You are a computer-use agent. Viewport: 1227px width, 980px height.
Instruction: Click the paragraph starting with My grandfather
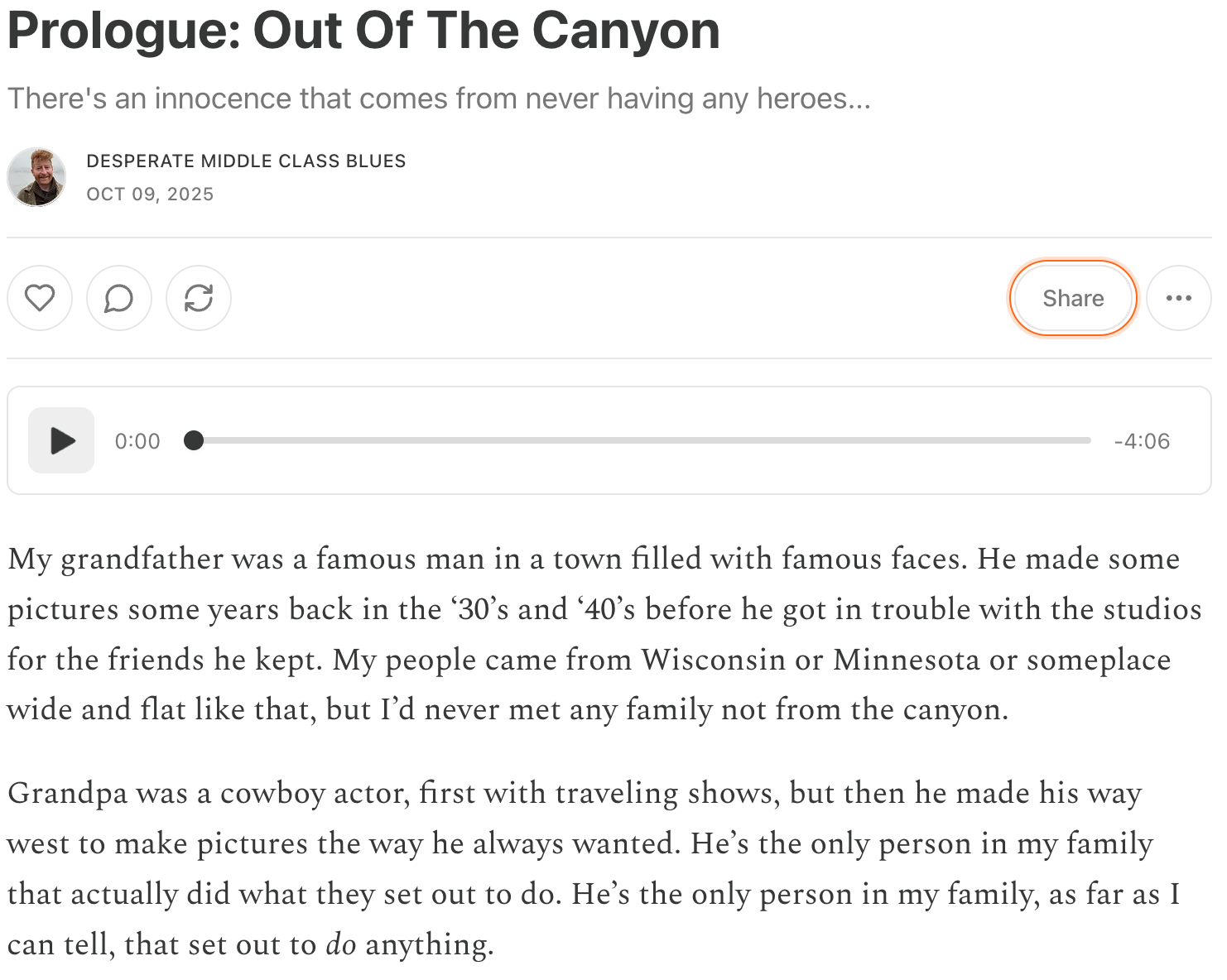coord(604,634)
